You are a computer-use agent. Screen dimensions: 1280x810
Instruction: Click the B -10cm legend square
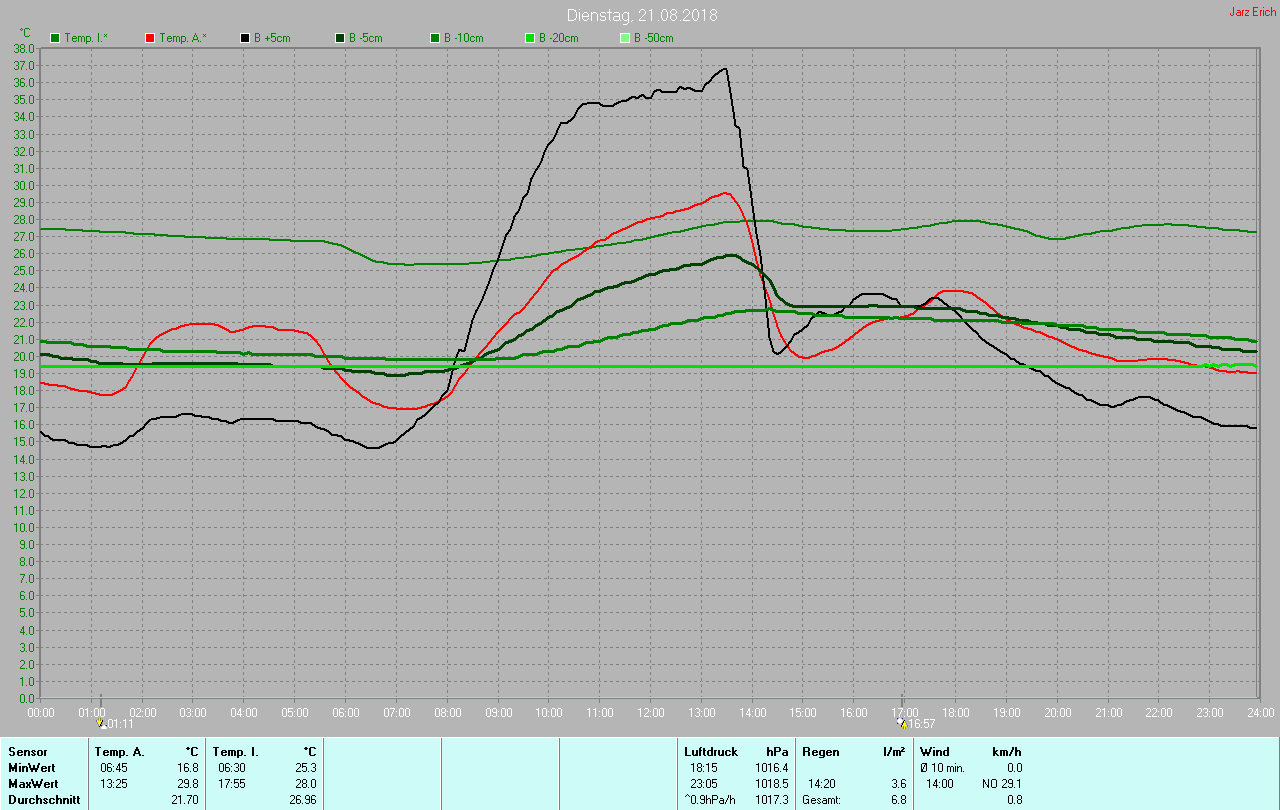(x=435, y=38)
